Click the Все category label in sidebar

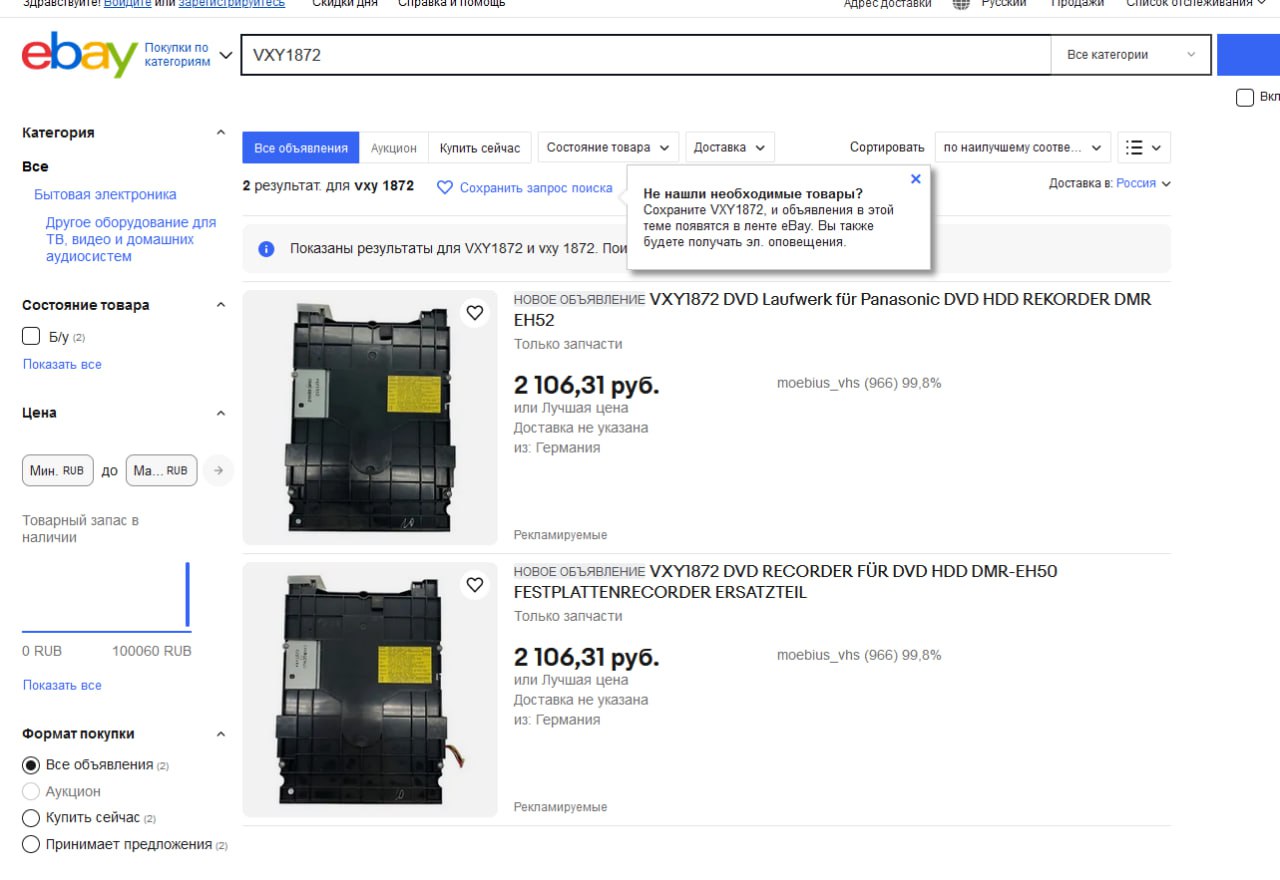click(35, 166)
